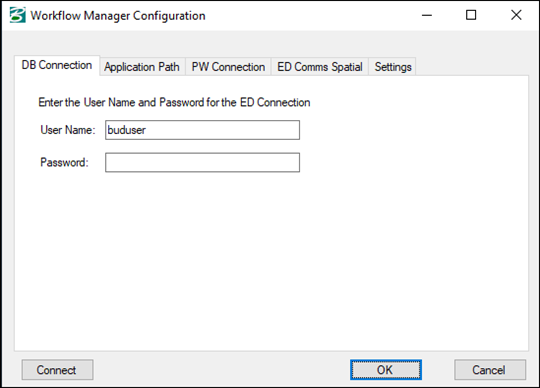540x388 pixels.
Task: Click the User Name label
Action: point(68,130)
